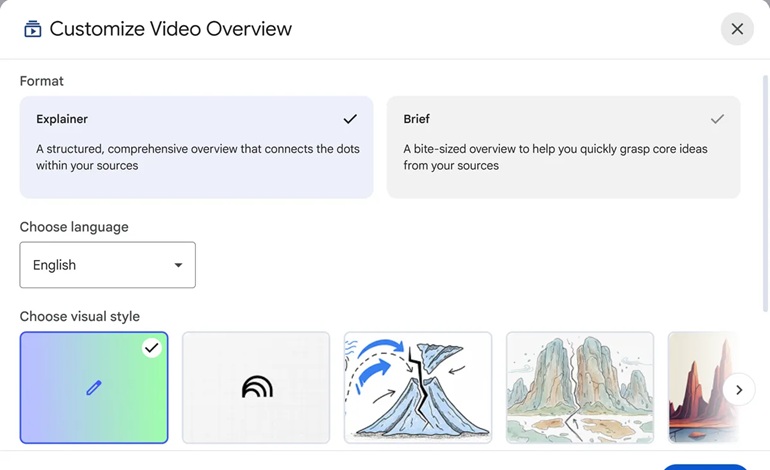Click the checkmark badge on the gradient style

[151, 348]
